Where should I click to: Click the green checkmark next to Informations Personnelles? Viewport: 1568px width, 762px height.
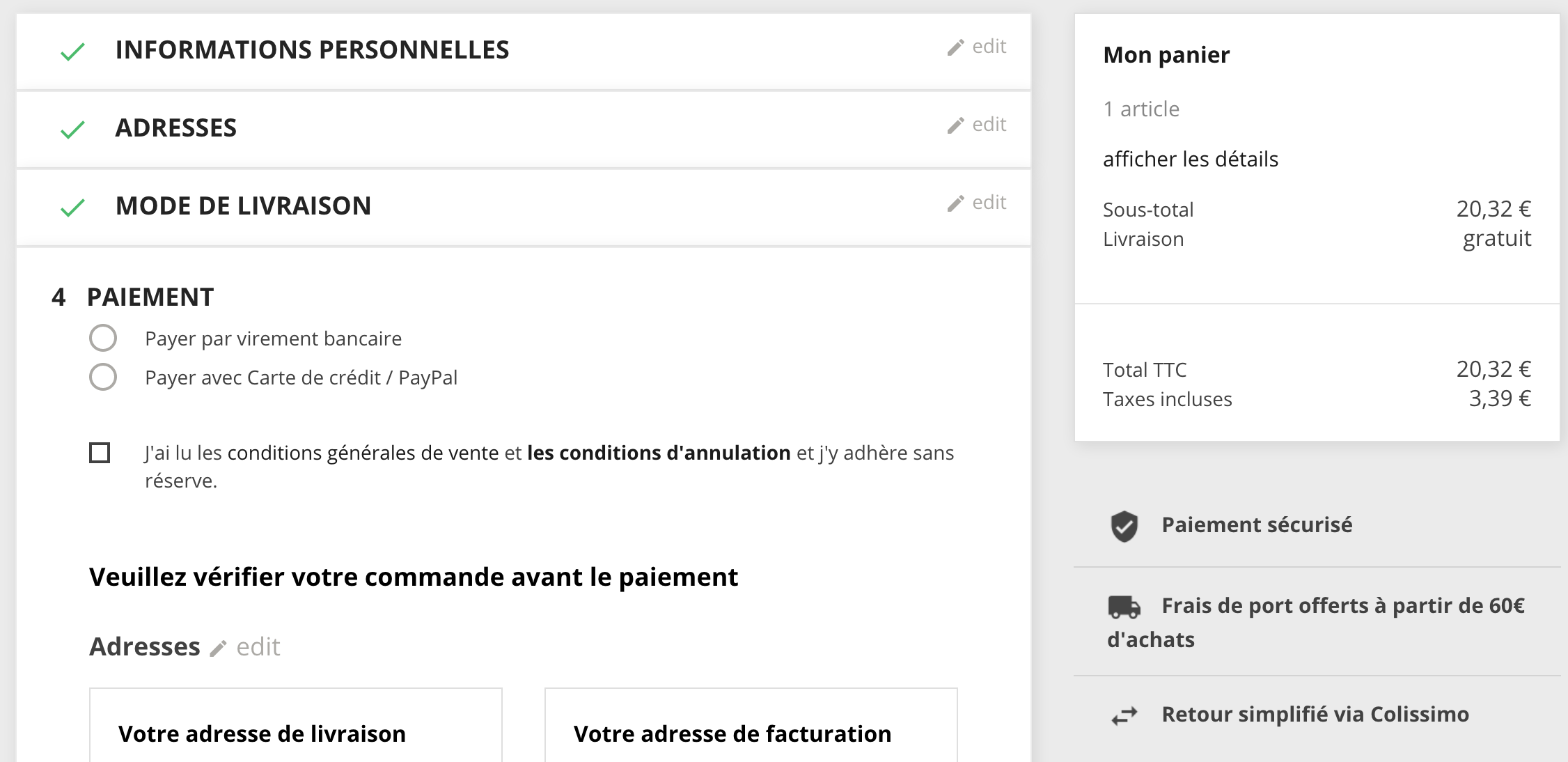pyautogui.click(x=72, y=52)
